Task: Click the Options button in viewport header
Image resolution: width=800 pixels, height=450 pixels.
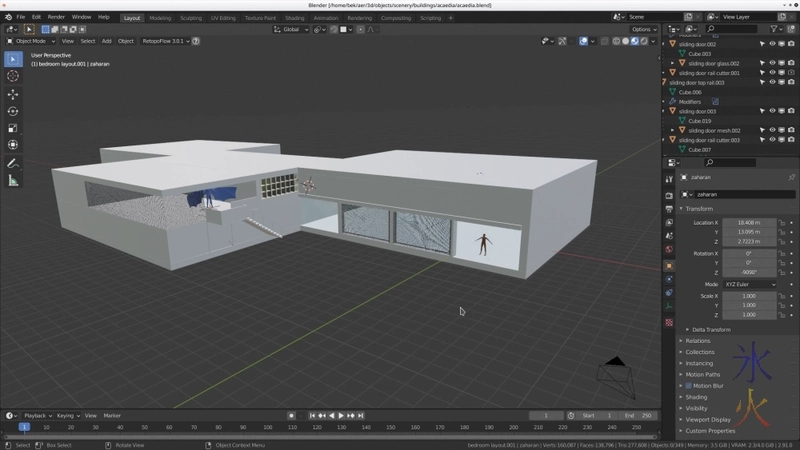Action: click(642, 29)
